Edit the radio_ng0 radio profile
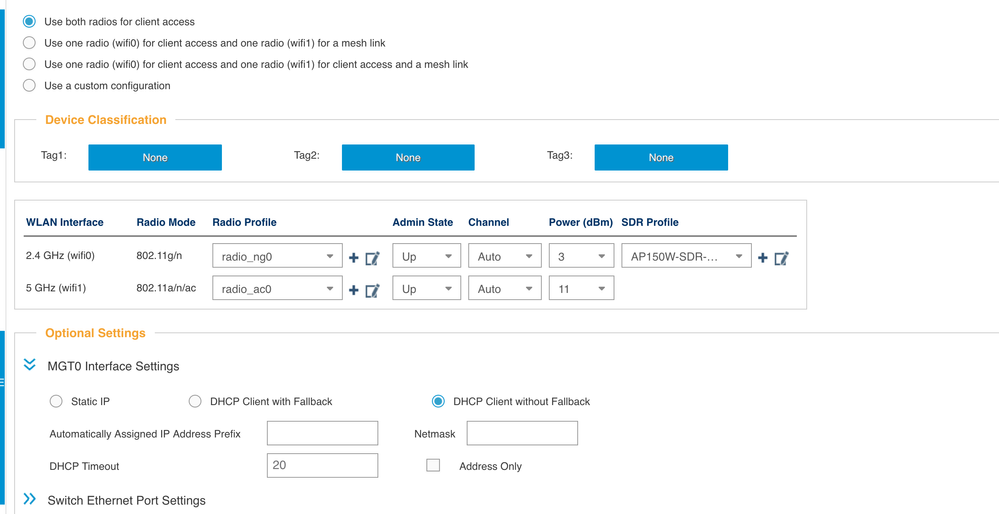999x514 pixels. pyautogui.click(x=372, y=258)
